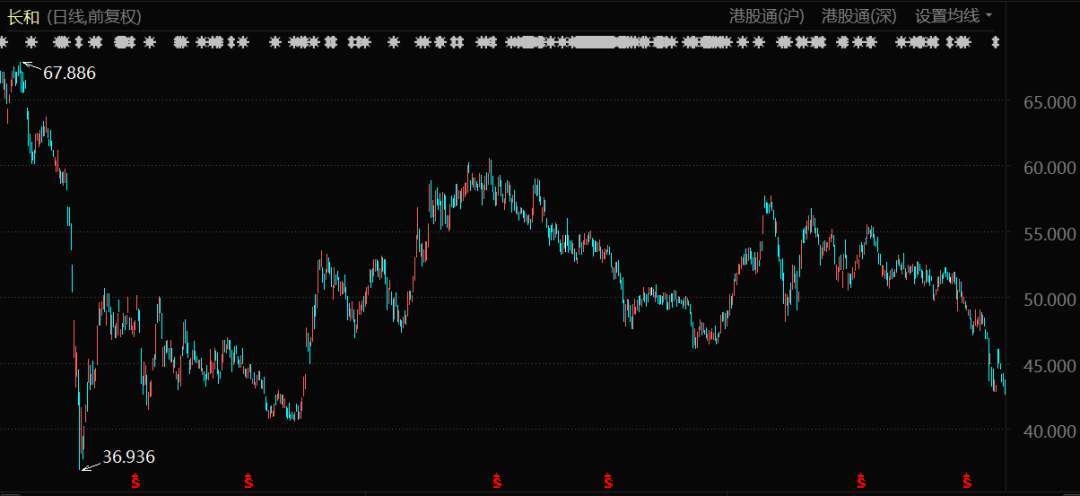The image size is (1080, 496).
Task: Switch to 港股通(深) tab
Action: (859, 16)
